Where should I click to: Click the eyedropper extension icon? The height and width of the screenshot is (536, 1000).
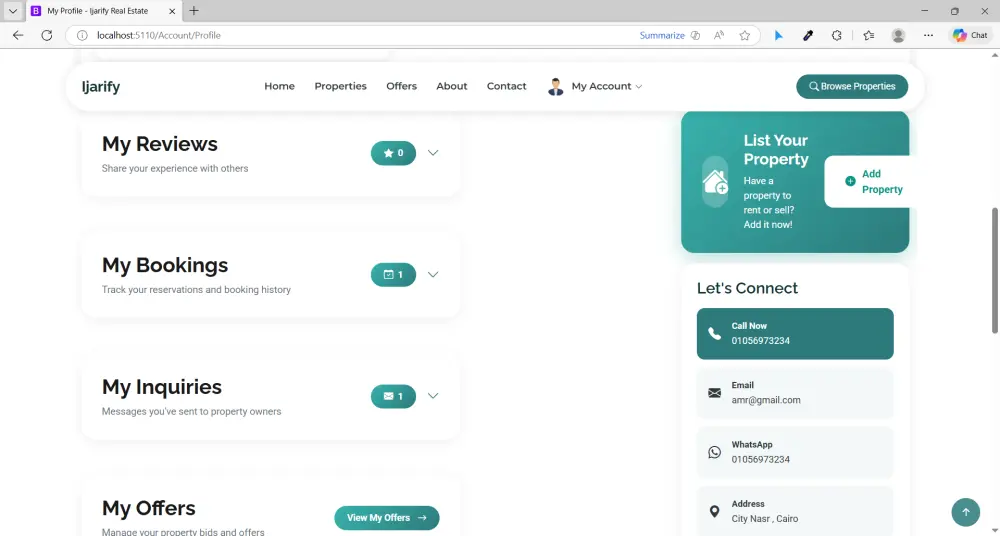(807, 36)
